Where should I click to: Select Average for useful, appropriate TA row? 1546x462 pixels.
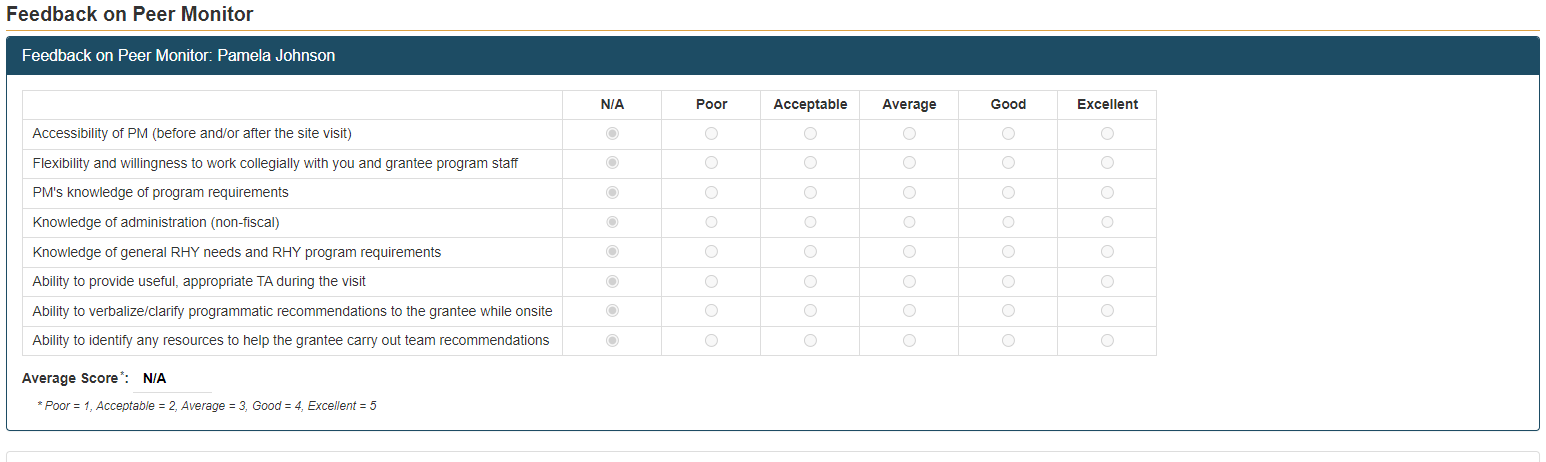(x=909, y=282)
